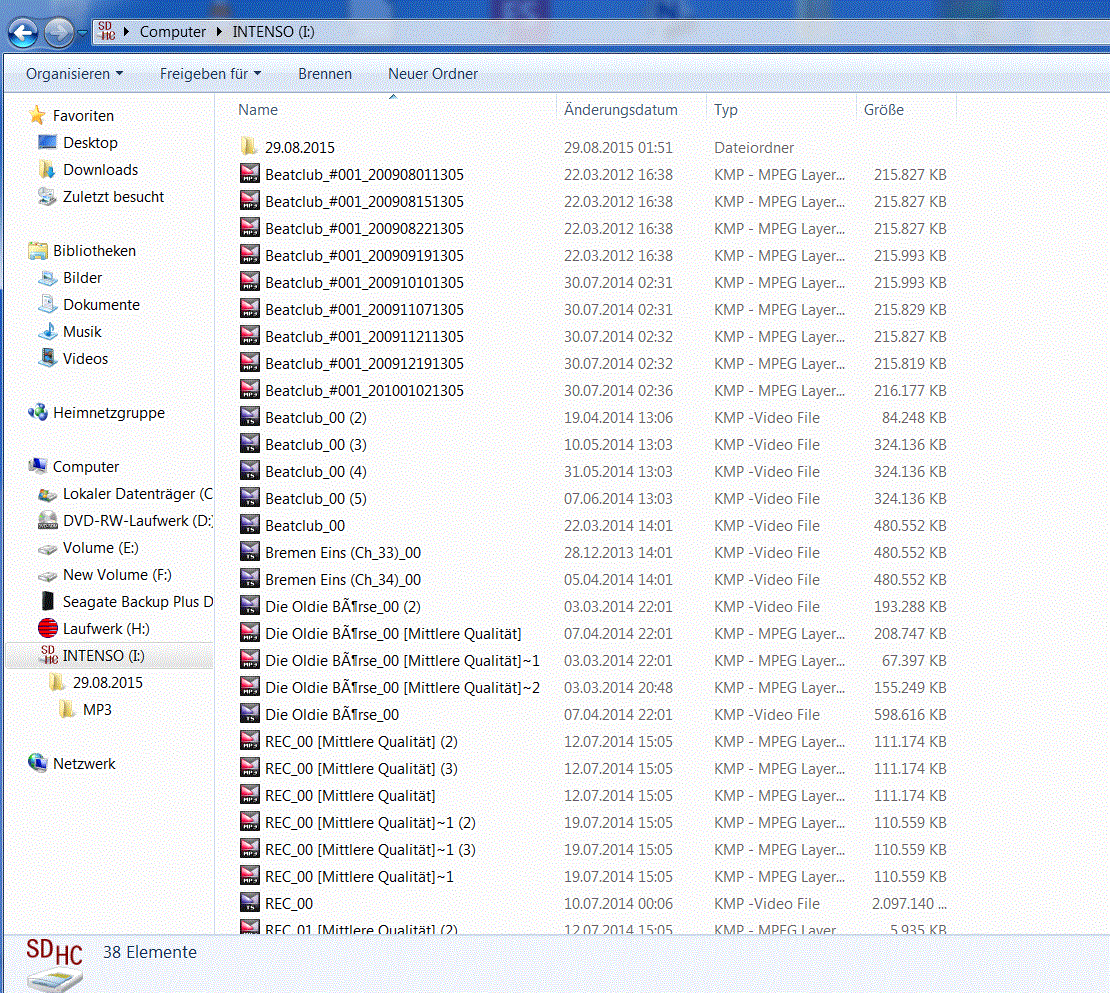Click MP3 icon of REC_00 [Mittlere Qualität] (2)
Screen dimensions: 1110x993
(249, 741)
